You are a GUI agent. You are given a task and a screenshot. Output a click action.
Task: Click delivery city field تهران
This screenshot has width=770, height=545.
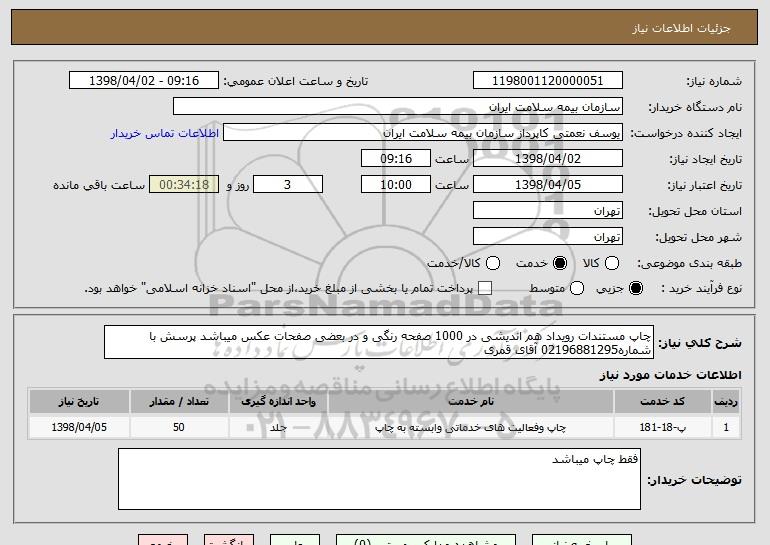point(548,237)
